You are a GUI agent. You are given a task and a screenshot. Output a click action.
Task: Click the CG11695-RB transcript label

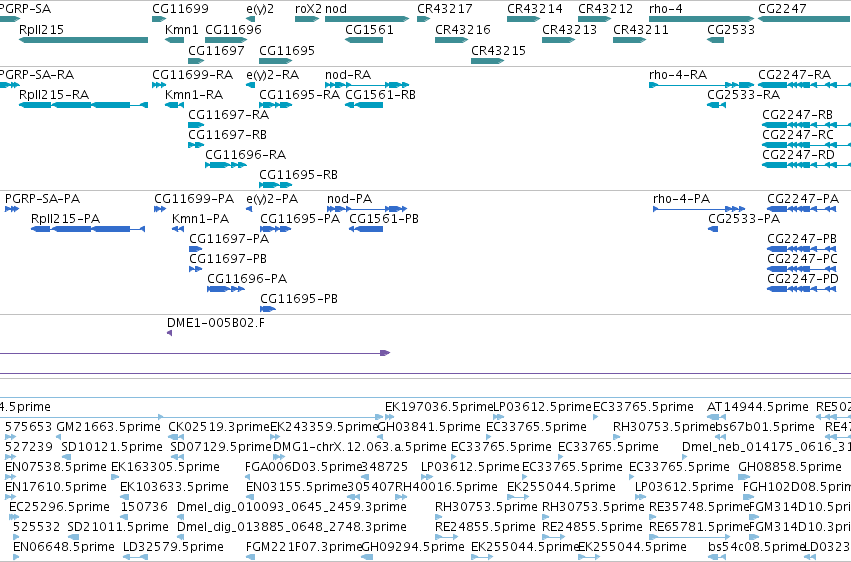click(299, 175)
